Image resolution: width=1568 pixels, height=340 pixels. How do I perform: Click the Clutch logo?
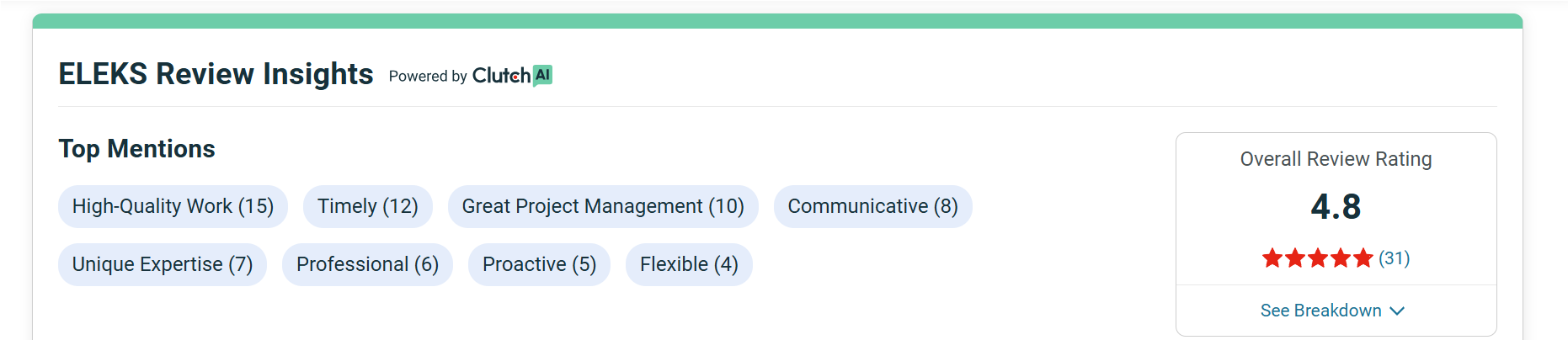[x=501, y=76]
